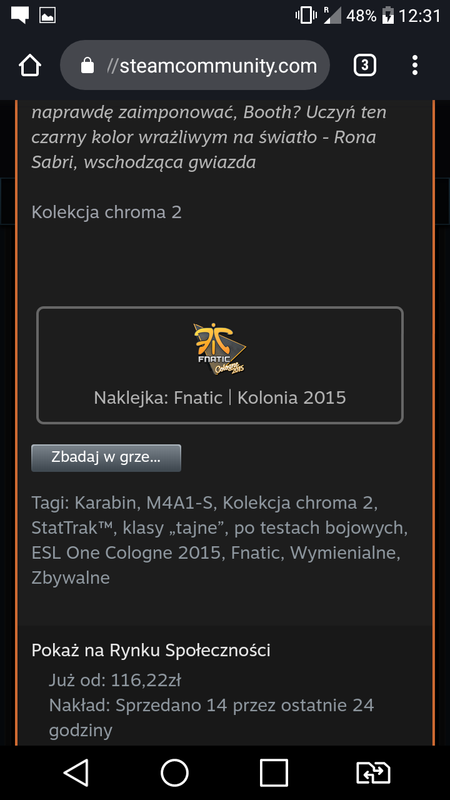Screen dimensions: 450x800
Task: Tap the Android recent apps square button
Action: (x=273, y=772)
